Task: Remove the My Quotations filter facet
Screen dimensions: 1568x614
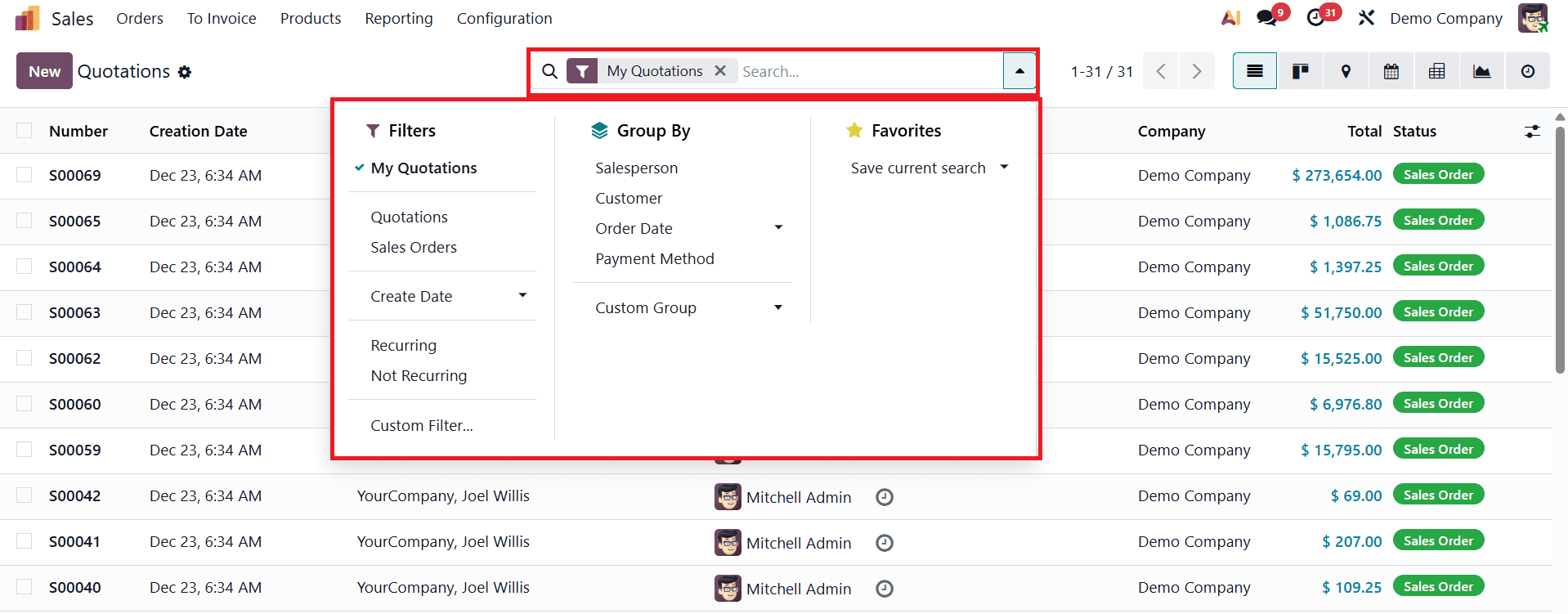Action: point(720,70)
